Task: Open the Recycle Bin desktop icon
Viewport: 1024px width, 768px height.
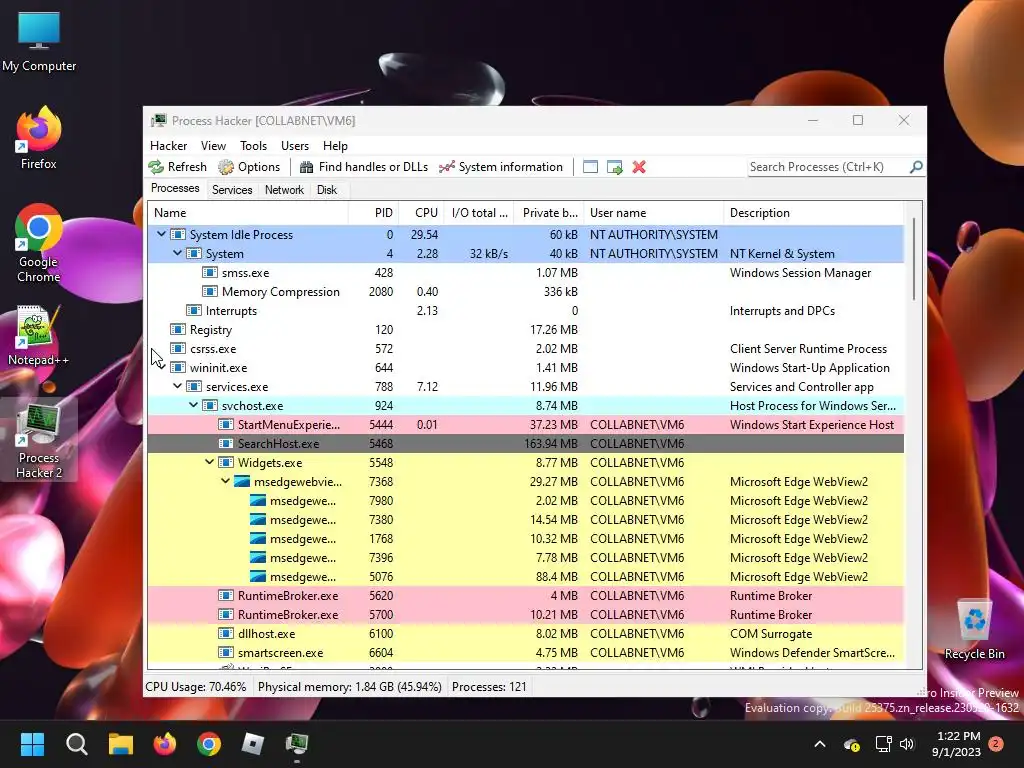Action: [x=974, y=629]
